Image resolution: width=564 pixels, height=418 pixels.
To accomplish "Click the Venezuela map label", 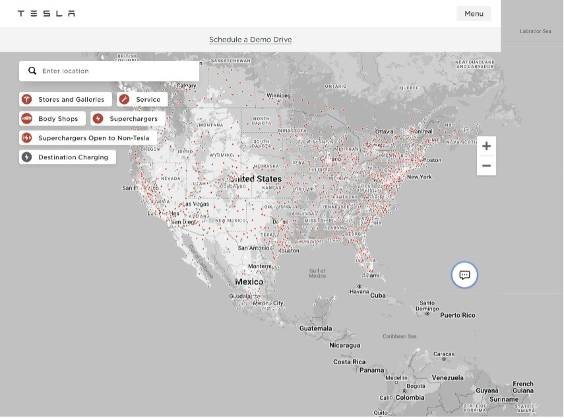I will point(447,378).
